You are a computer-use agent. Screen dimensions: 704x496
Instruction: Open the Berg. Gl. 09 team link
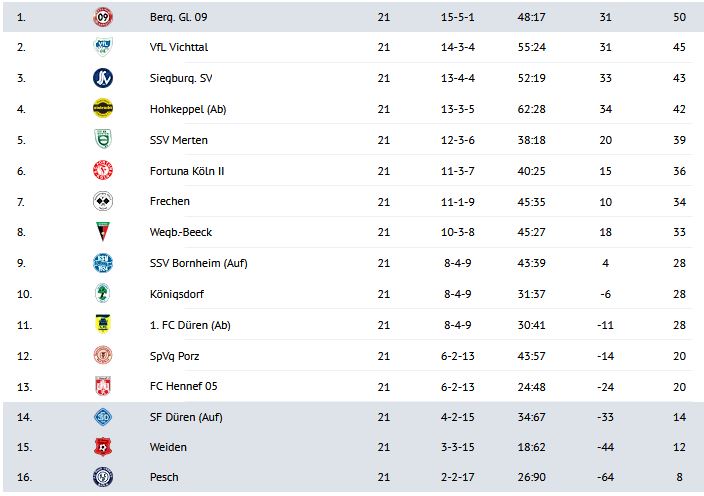click(x=179, y=17)
